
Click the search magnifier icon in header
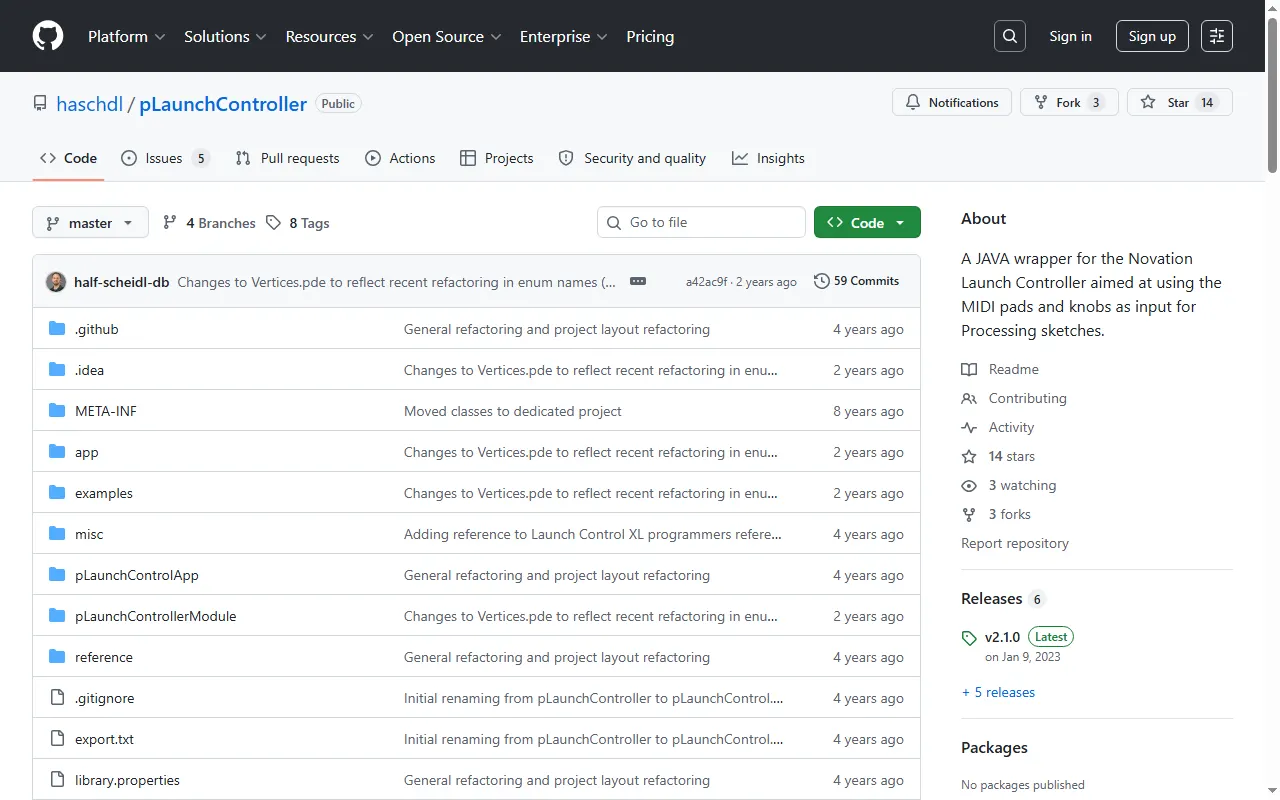point(1010,36)
